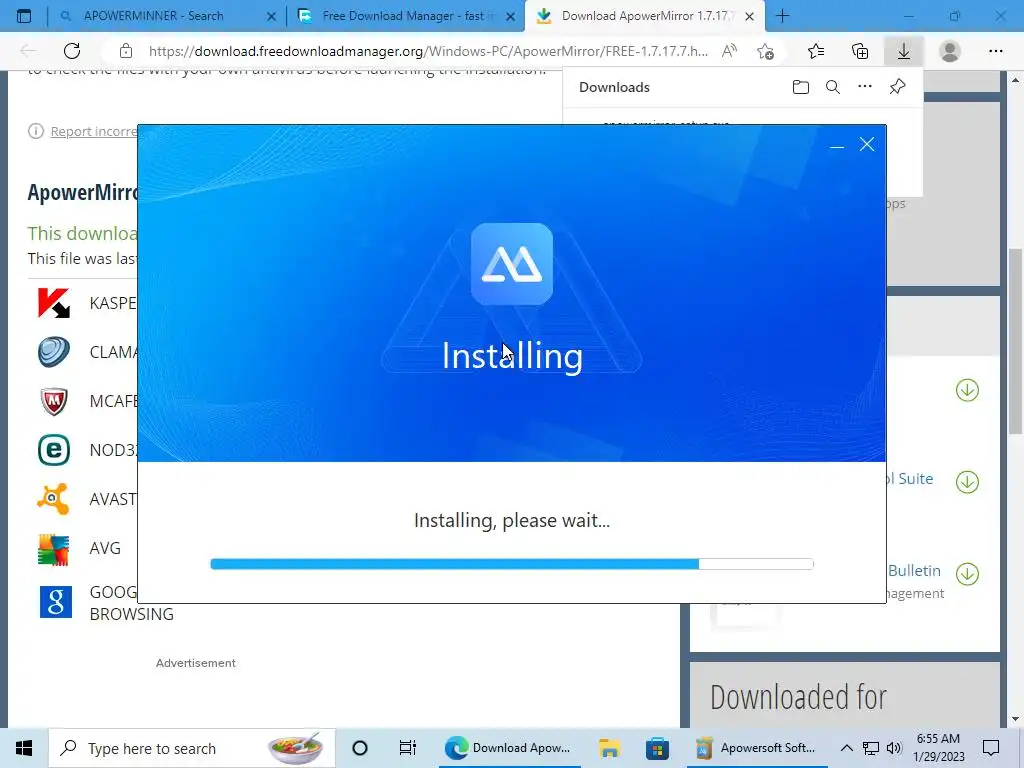The width and height of the screenshot is (1024, 768).
Task: Click the Report incorrect info link
Action: click(x=93, y=131)
